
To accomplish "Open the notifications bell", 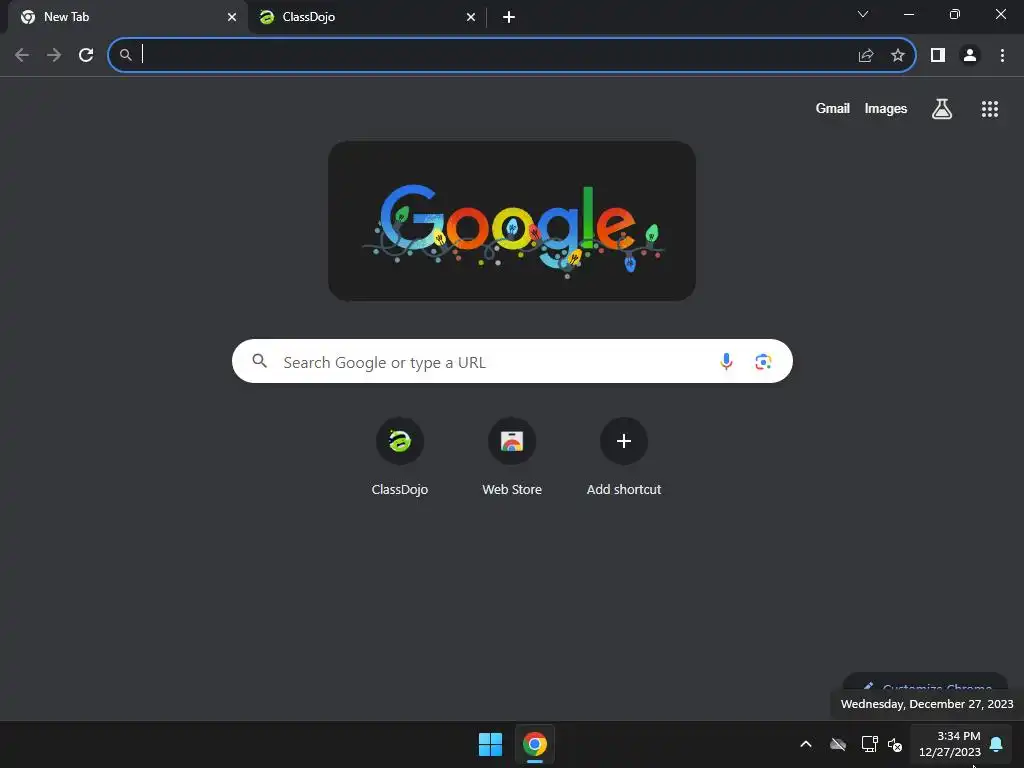I will point(996,744).
